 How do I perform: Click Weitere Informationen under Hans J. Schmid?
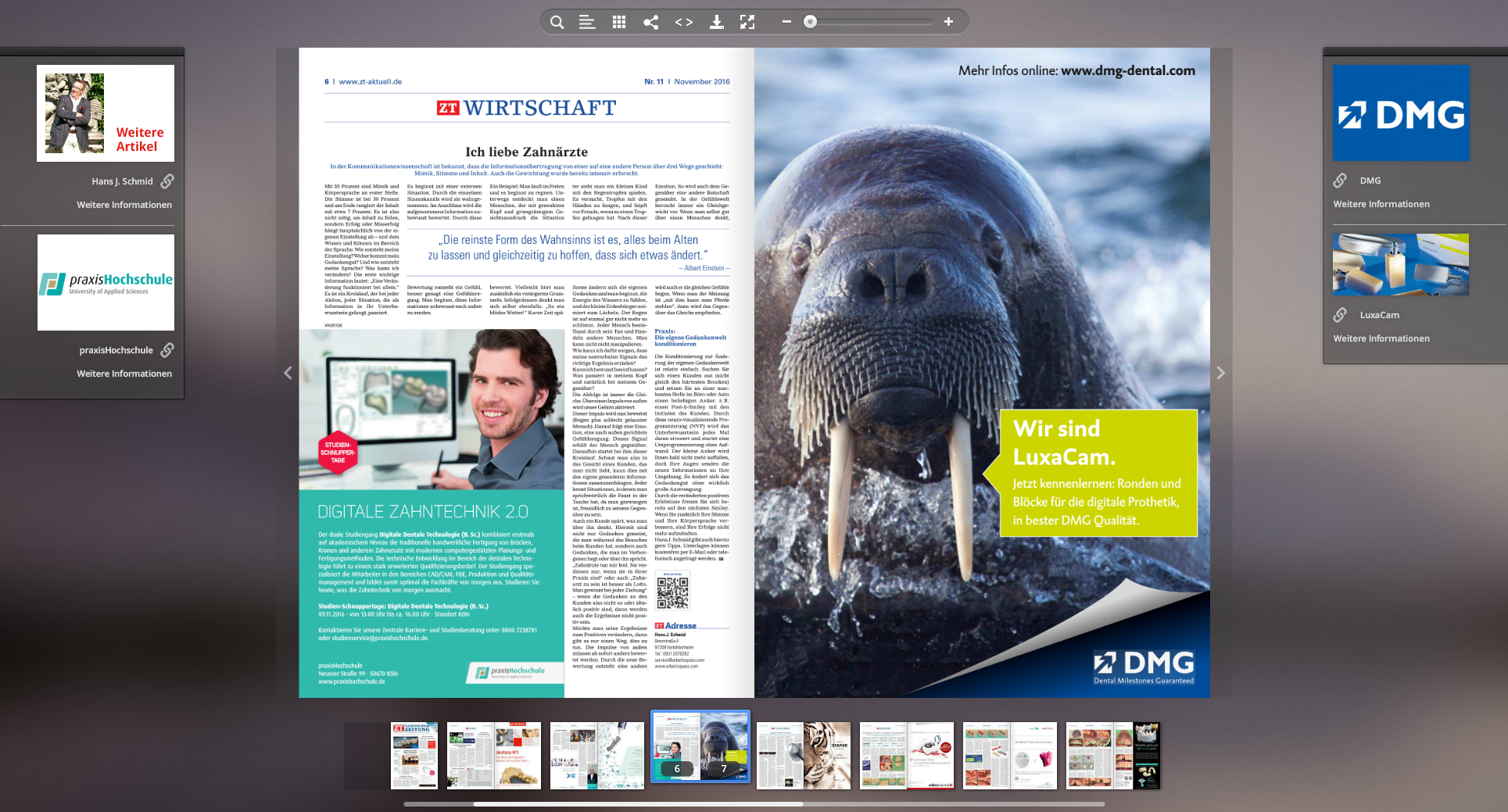[124, 205]
